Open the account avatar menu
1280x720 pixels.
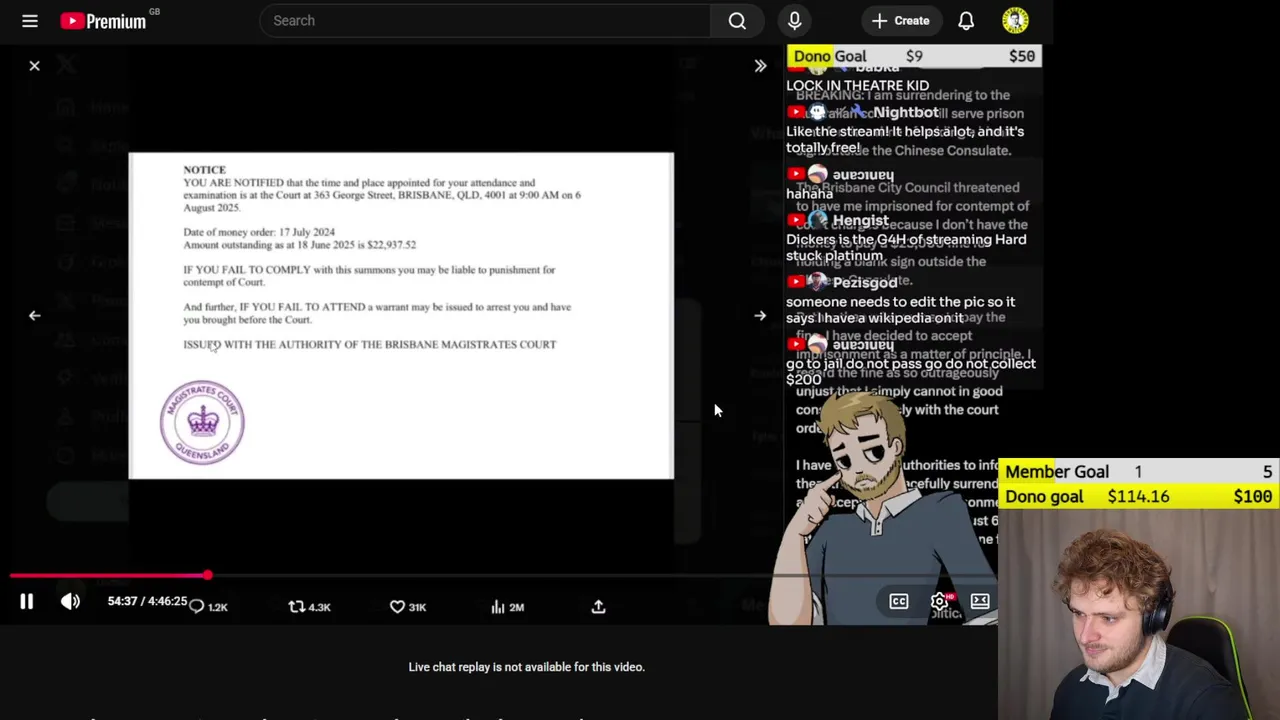click(x=1015, y=20)
